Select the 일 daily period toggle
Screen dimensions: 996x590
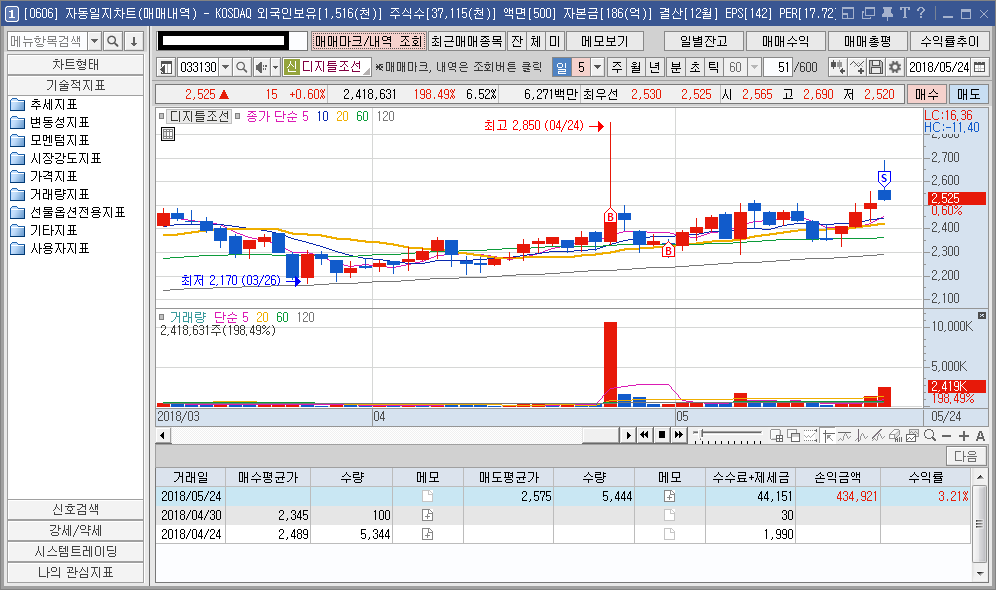tap(562, 67)
